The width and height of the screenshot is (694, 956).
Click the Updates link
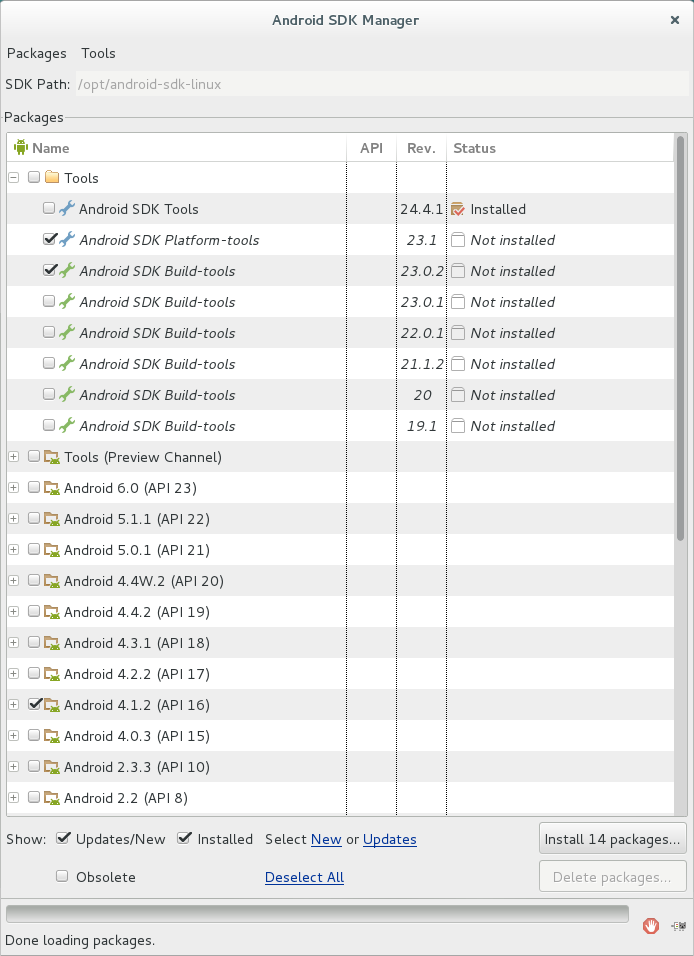coord(390,840)
